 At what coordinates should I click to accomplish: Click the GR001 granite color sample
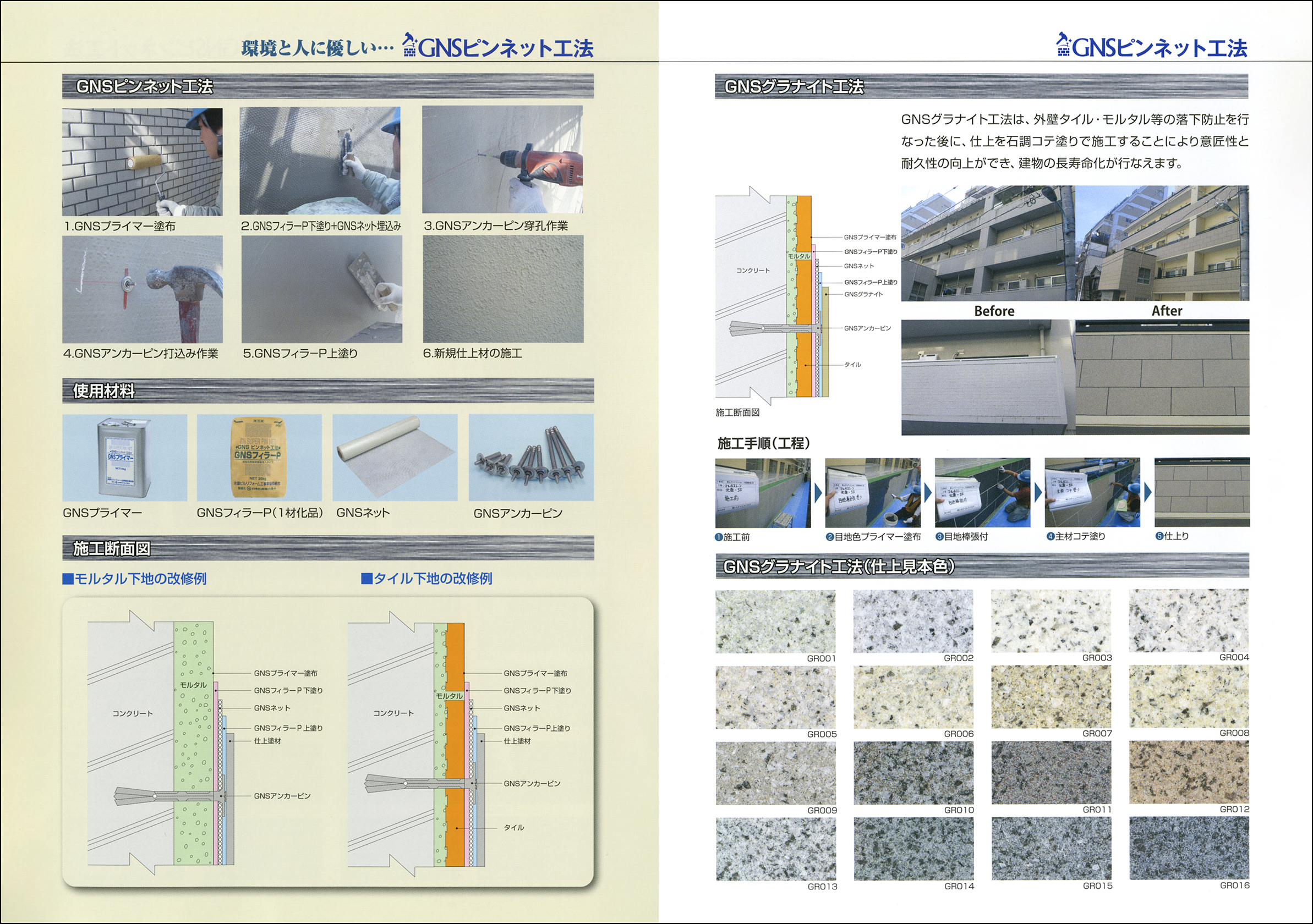(775, 621)
